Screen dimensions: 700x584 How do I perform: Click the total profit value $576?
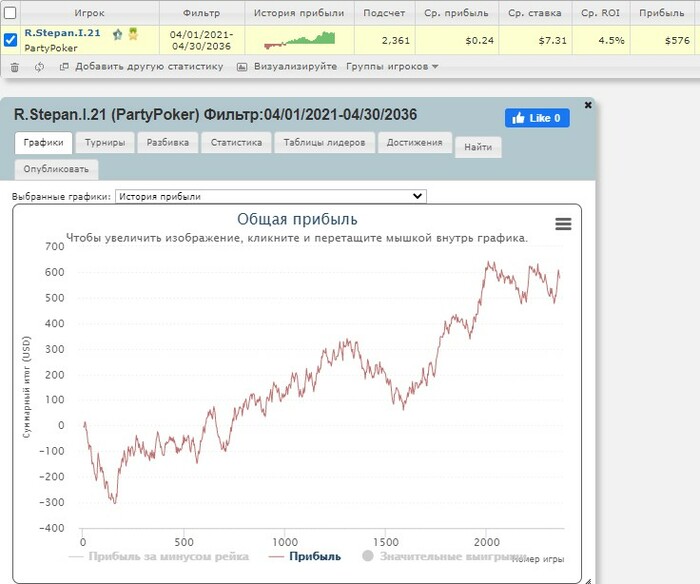677,41
